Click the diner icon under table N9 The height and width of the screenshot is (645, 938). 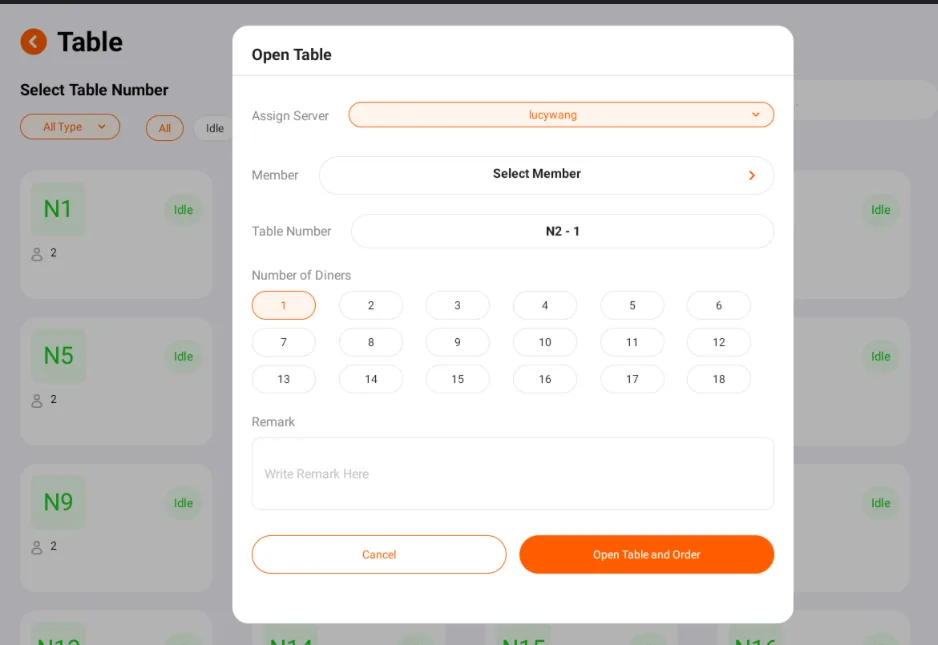pyautogui.click(x=36, y=547)
